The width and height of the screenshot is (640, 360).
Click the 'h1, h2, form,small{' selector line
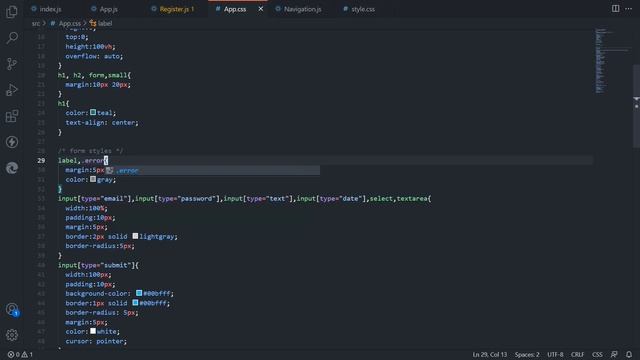click(94, 75)
